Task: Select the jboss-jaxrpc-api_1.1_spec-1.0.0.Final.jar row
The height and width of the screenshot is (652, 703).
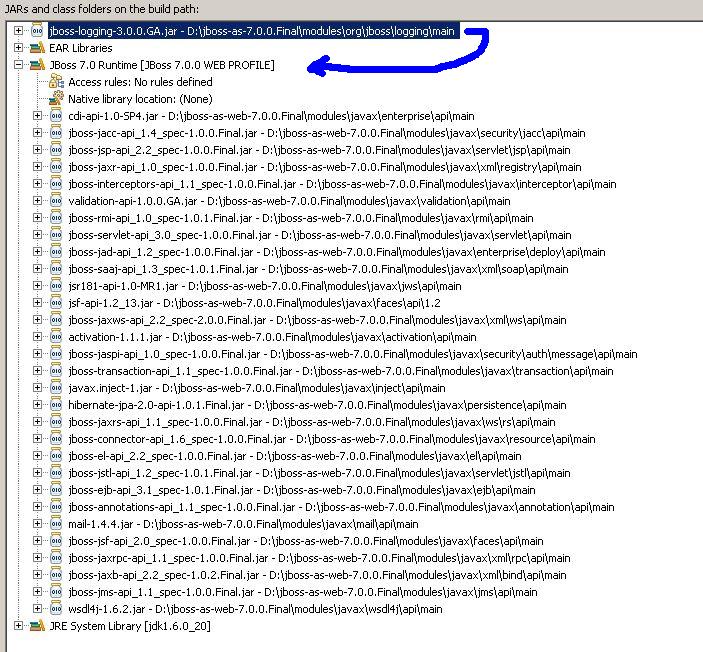Action: click(319, 558)
